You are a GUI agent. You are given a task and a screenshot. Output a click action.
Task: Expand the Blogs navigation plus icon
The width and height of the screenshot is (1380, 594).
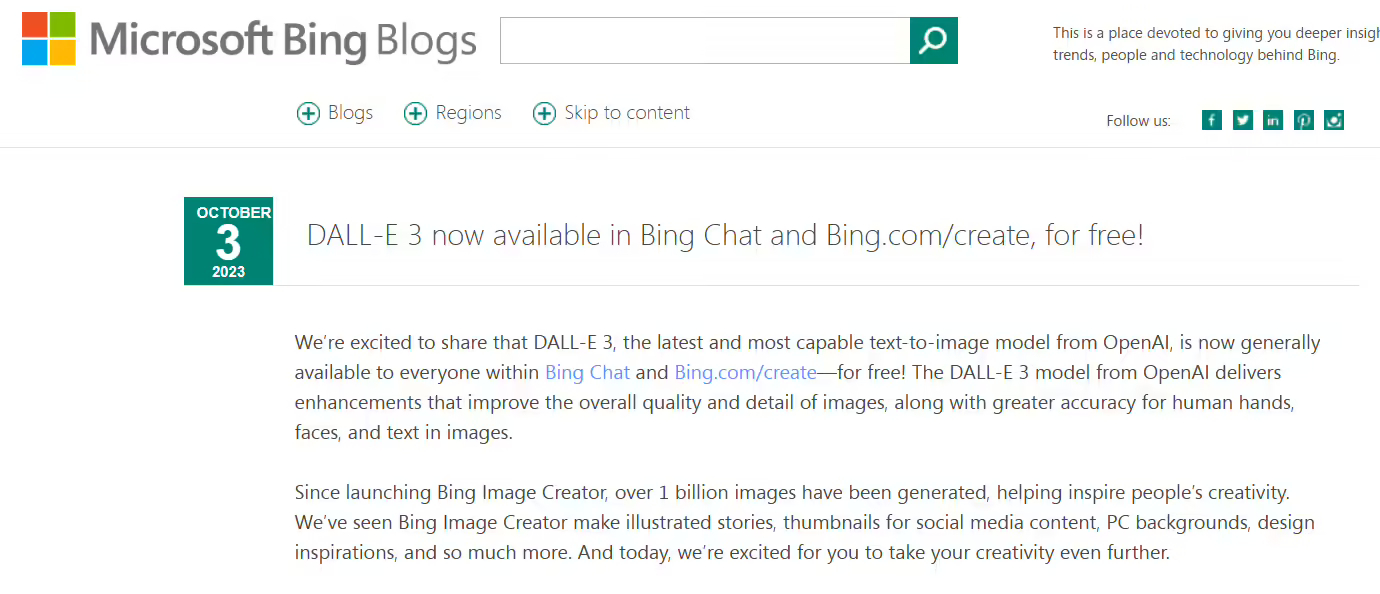point(308,113)
